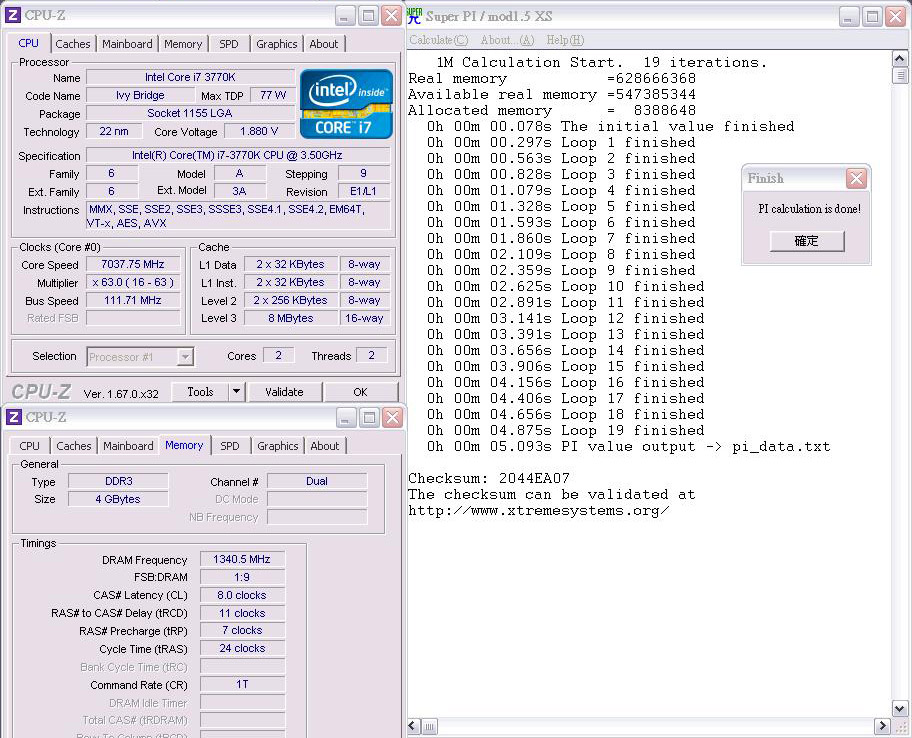Open SPD tab in bottom CPU-Z window
The height and width of the screenshot is (738, 912).
(x=230, y=445)
